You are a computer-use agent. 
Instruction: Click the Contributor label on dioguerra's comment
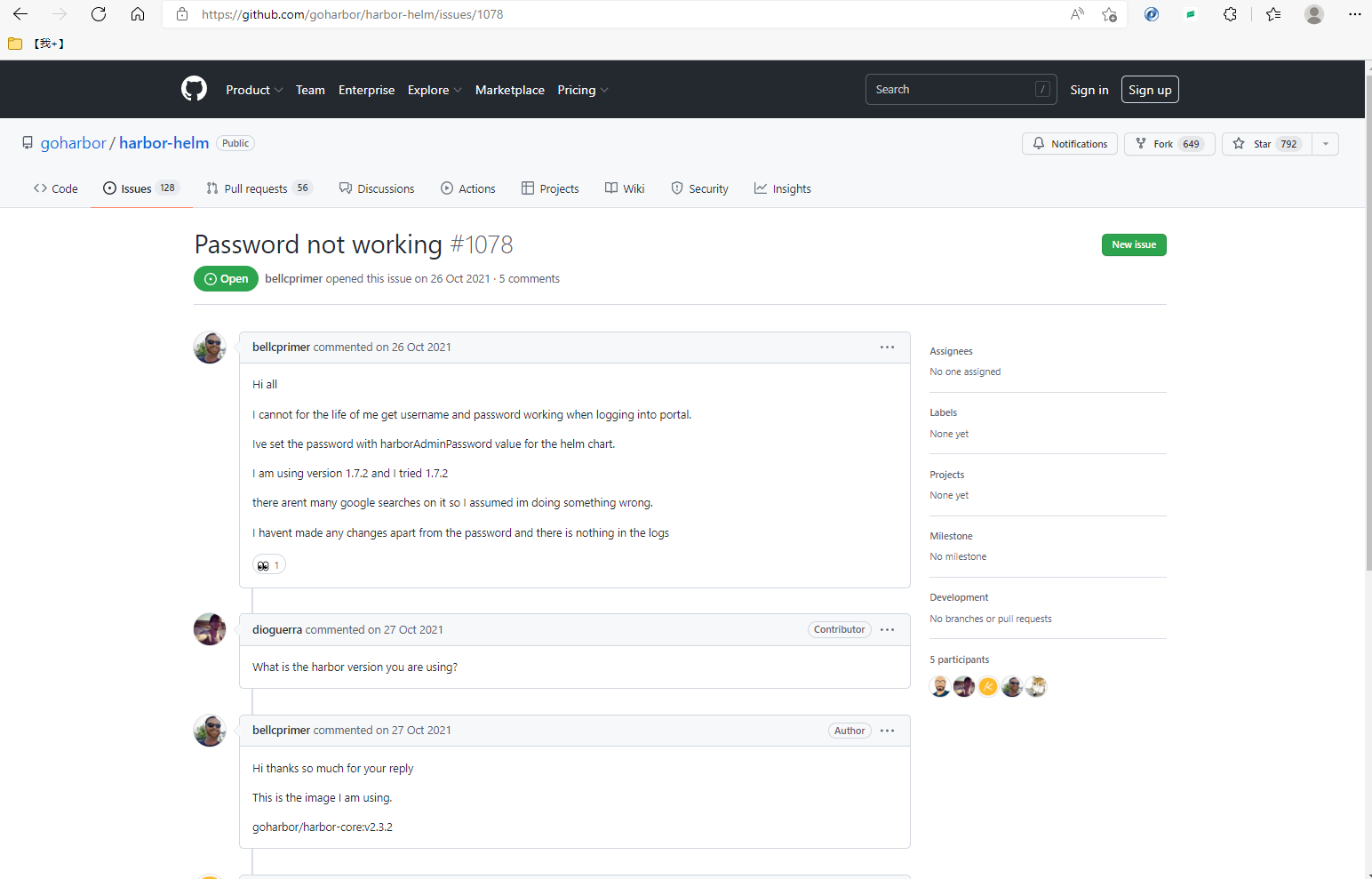839,629
